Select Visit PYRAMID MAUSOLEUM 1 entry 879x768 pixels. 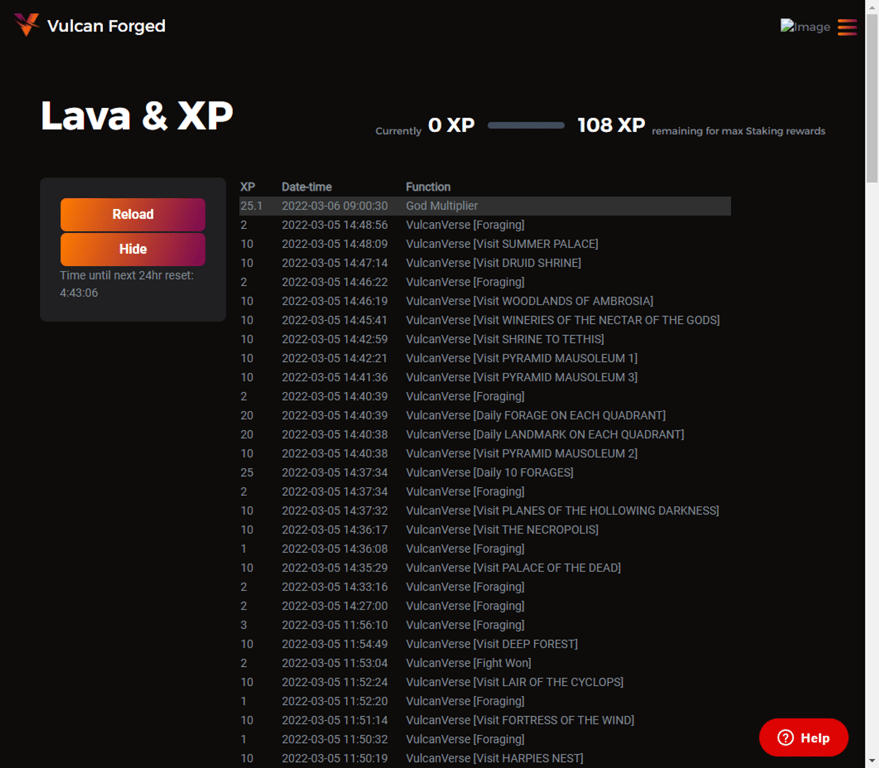pos(521,358)
